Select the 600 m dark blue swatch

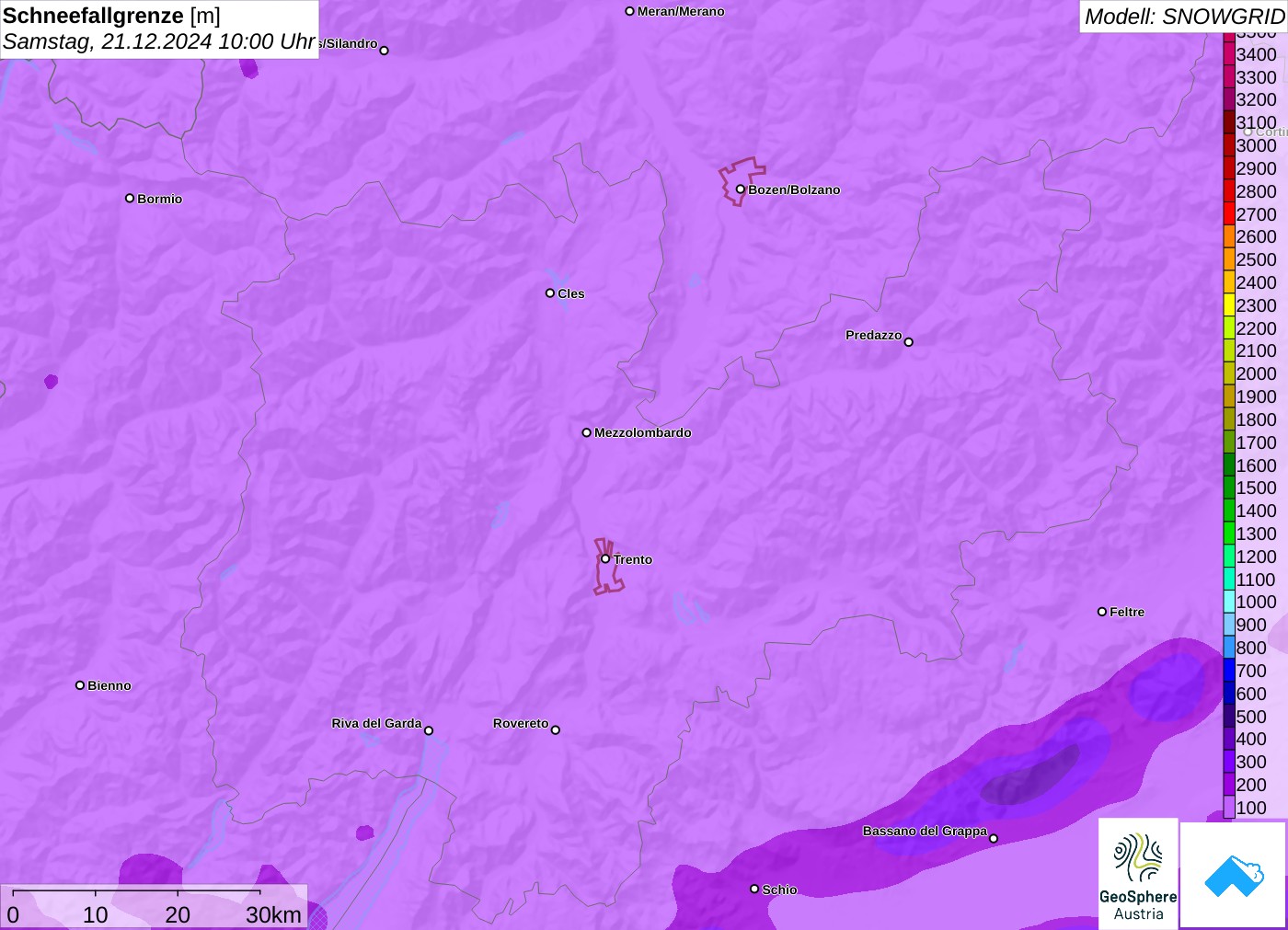pos(1229,694)
